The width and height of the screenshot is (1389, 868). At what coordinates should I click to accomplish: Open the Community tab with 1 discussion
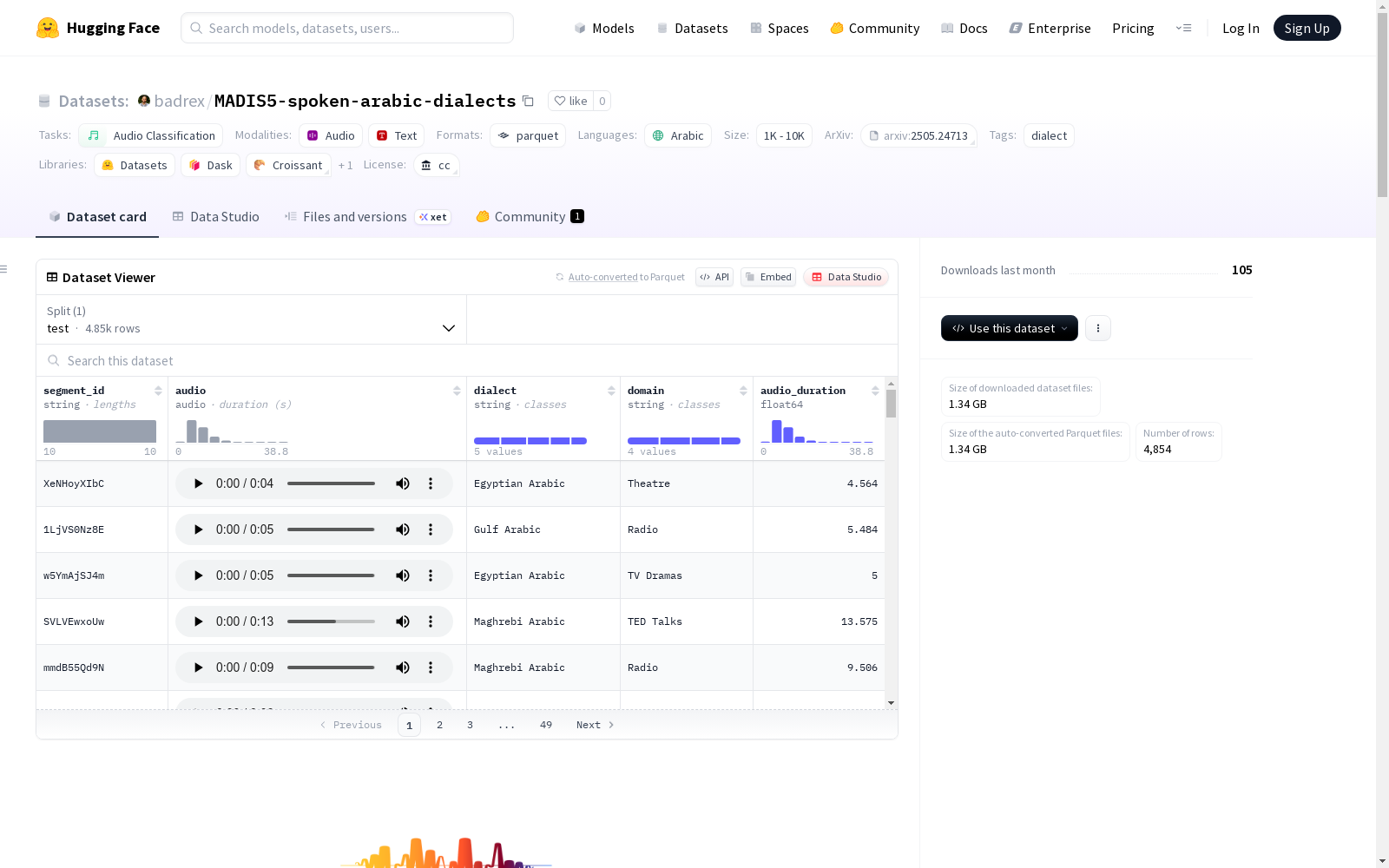(530, 217)
